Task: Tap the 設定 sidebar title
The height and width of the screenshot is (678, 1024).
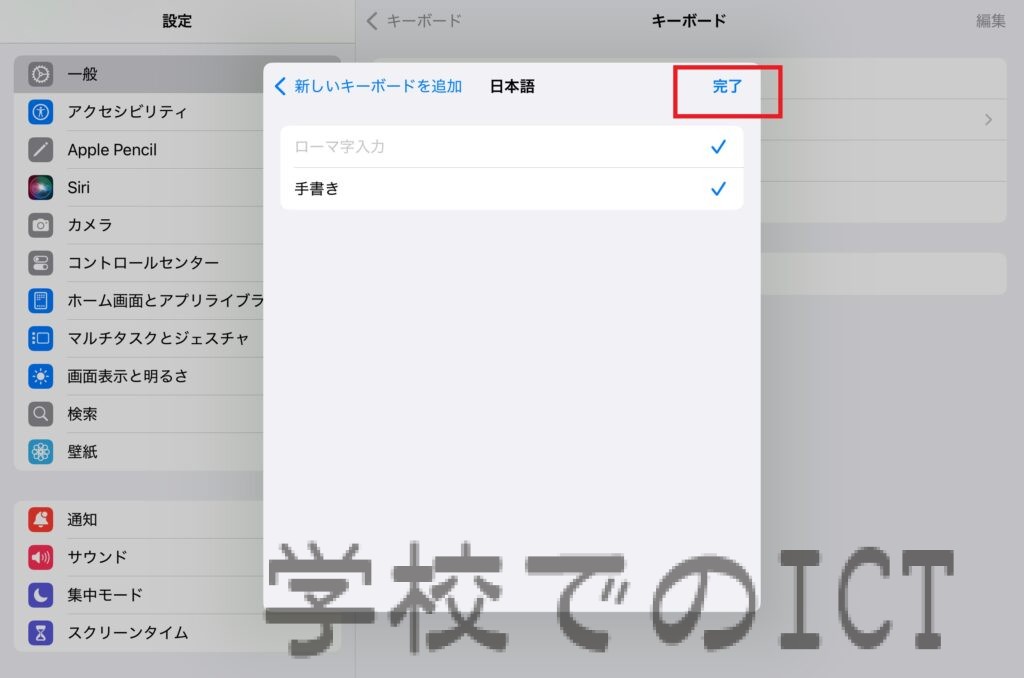Action: click(177, 21)
